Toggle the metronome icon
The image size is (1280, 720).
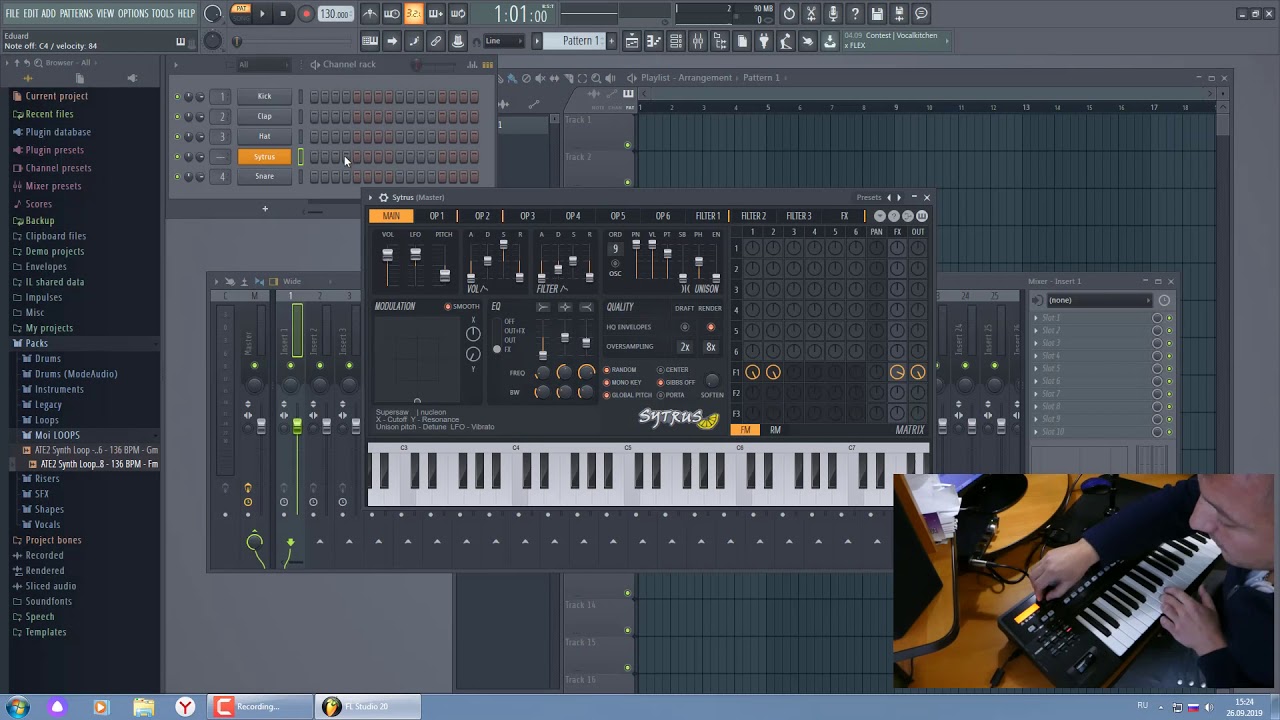[x=370, y=14]
